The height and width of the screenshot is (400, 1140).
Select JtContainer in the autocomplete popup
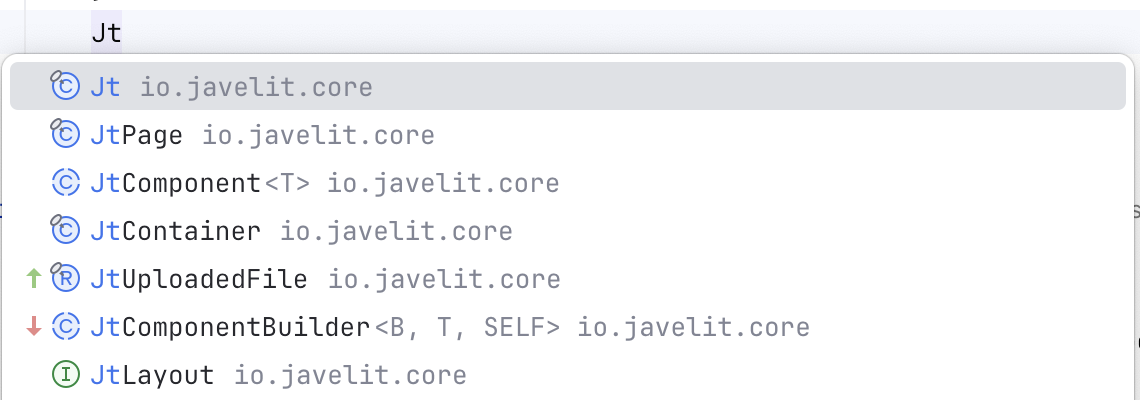tap(175, 231)
